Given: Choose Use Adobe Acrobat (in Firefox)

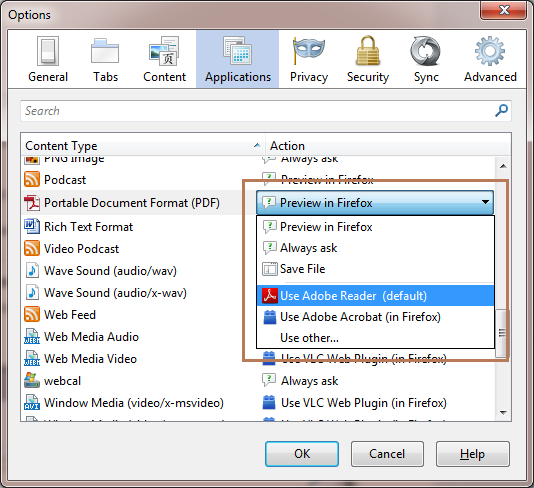Looking at the screenshot, I should pos(375,317).
